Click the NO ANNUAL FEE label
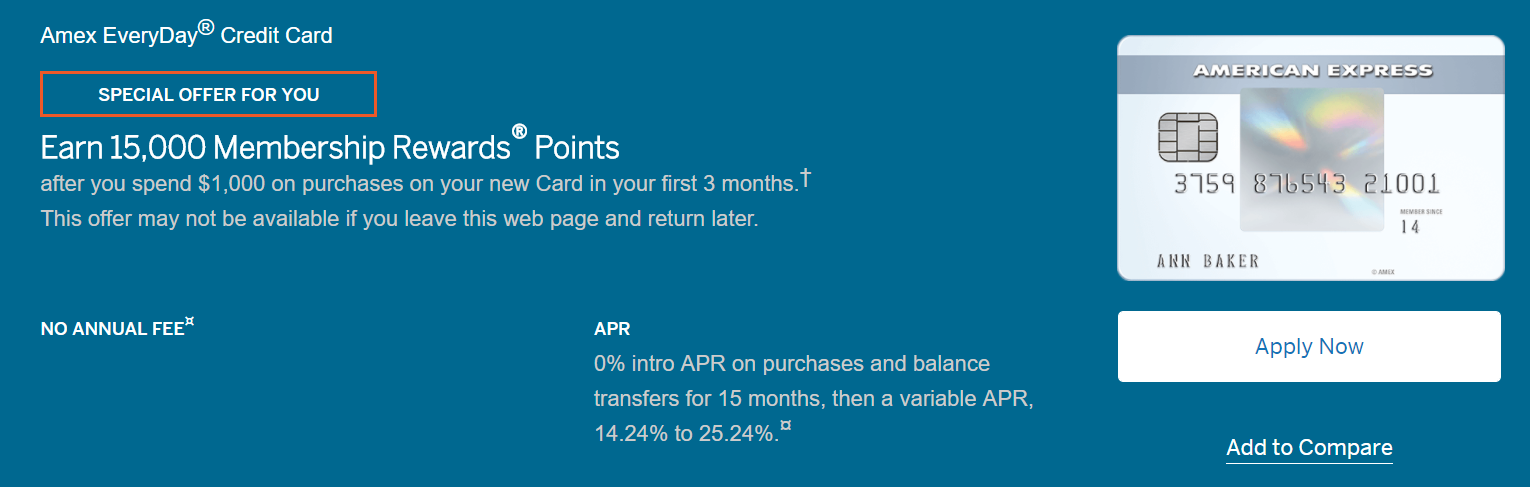Screen dimensions: 1530x487 [113, 328]
